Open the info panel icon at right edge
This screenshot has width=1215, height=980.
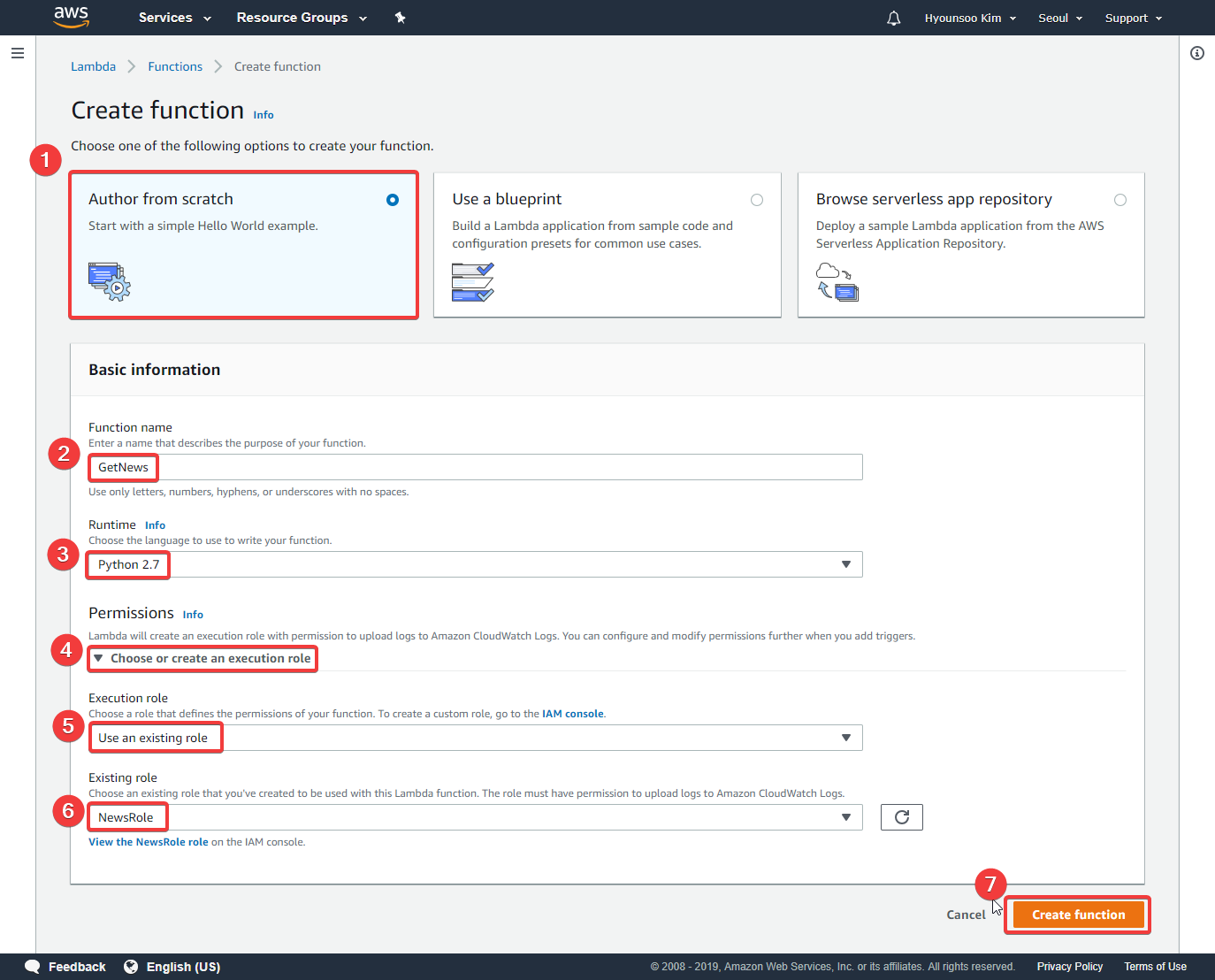pos(1197,53)
